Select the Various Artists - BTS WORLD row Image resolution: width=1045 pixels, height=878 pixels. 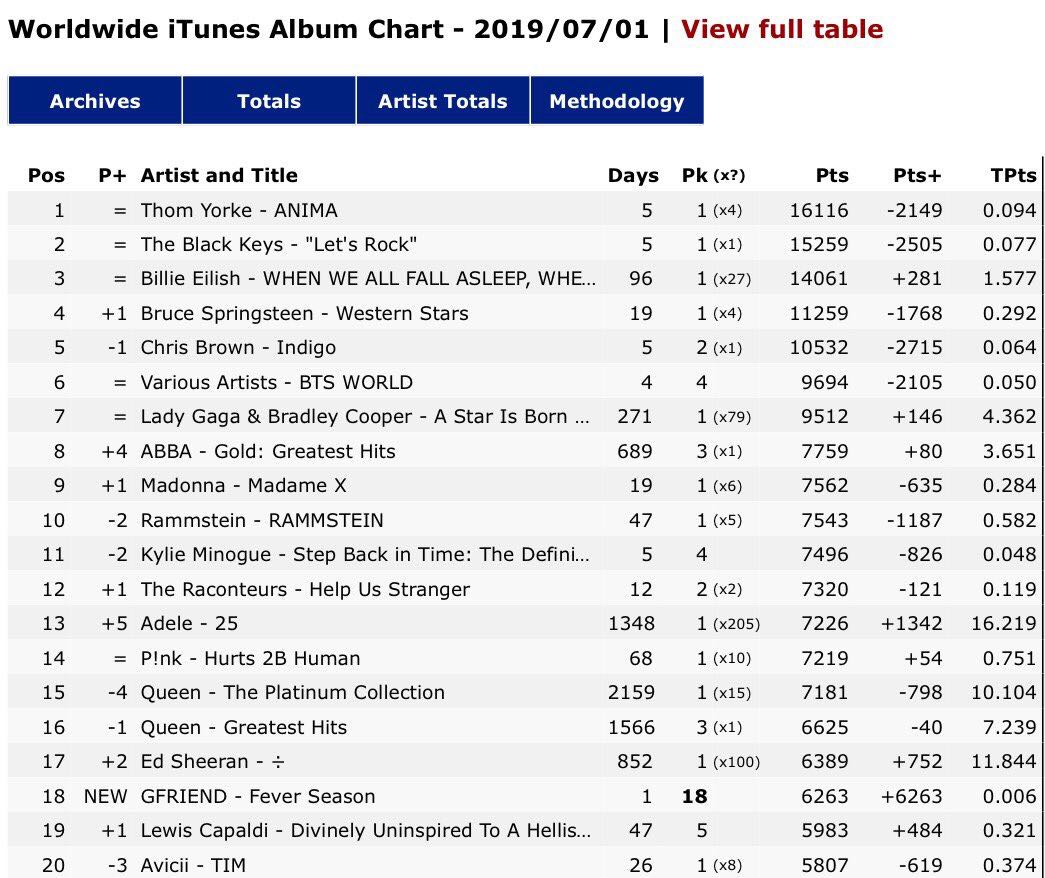(524, 382)
